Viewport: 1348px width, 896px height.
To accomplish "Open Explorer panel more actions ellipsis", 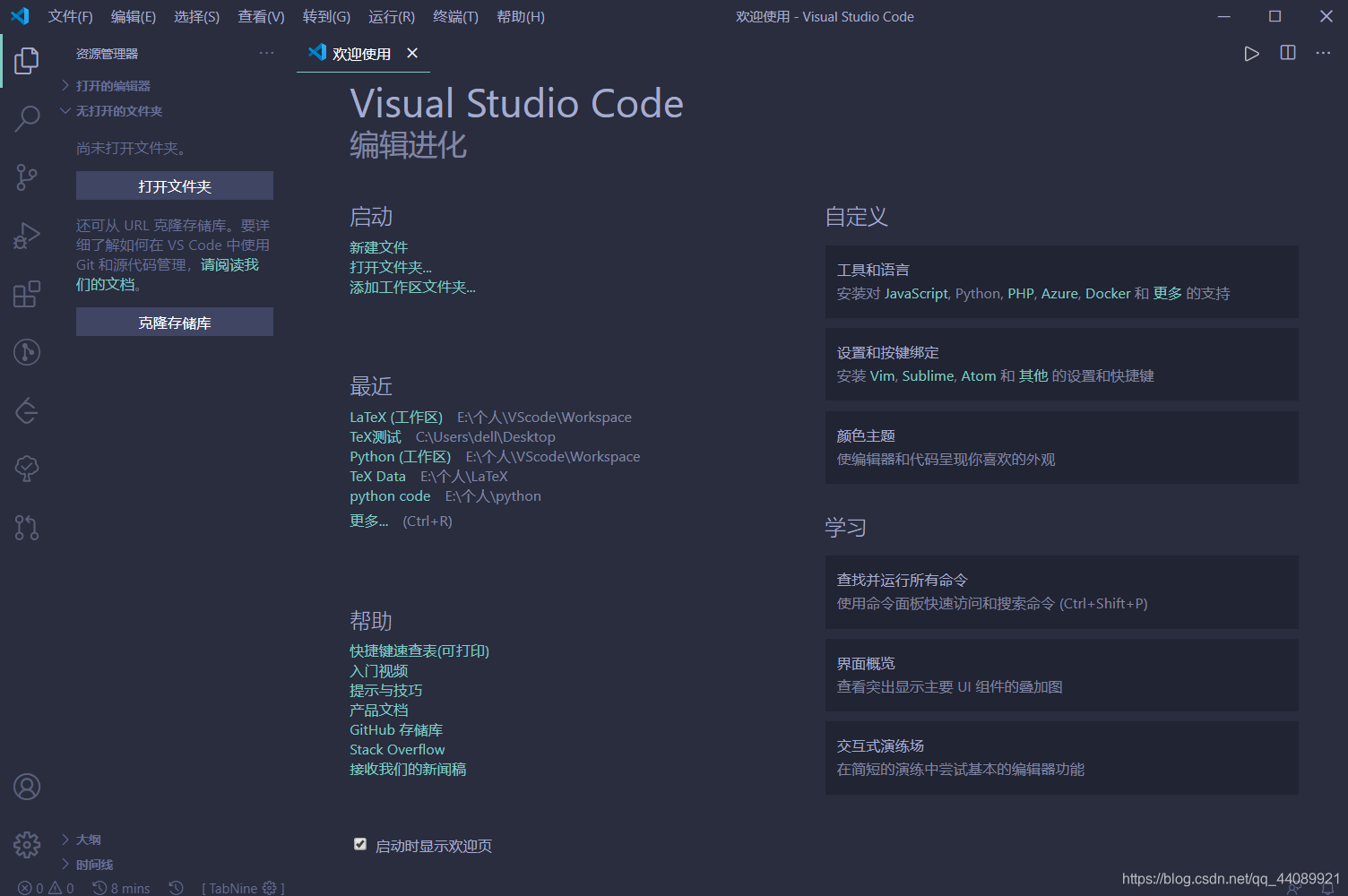I will [266, 54].
